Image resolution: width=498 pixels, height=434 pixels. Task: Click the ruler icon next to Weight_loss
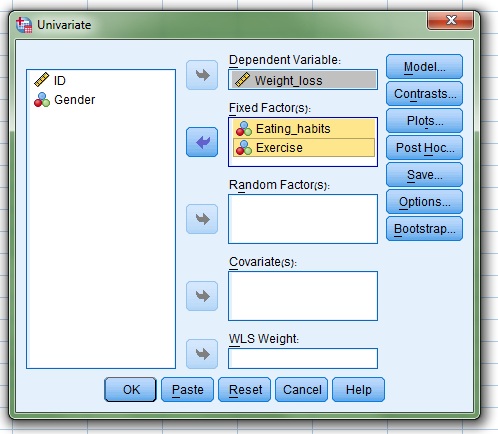242,80
